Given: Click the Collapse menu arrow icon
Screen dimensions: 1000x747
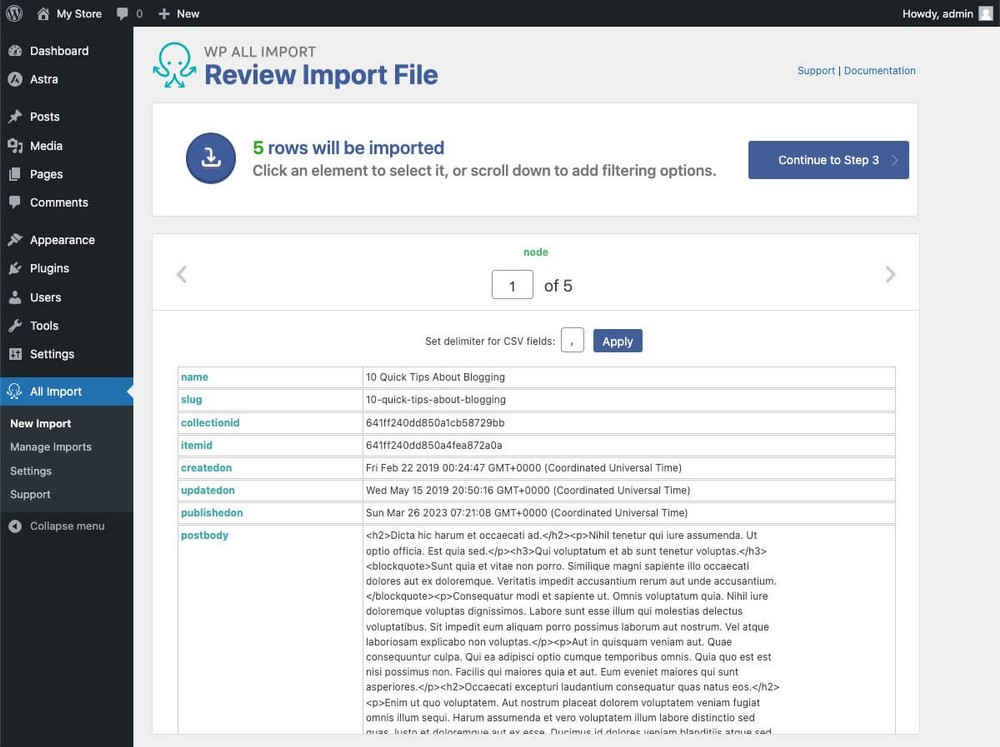Looking at the screenshot, I should coord(15,526).
